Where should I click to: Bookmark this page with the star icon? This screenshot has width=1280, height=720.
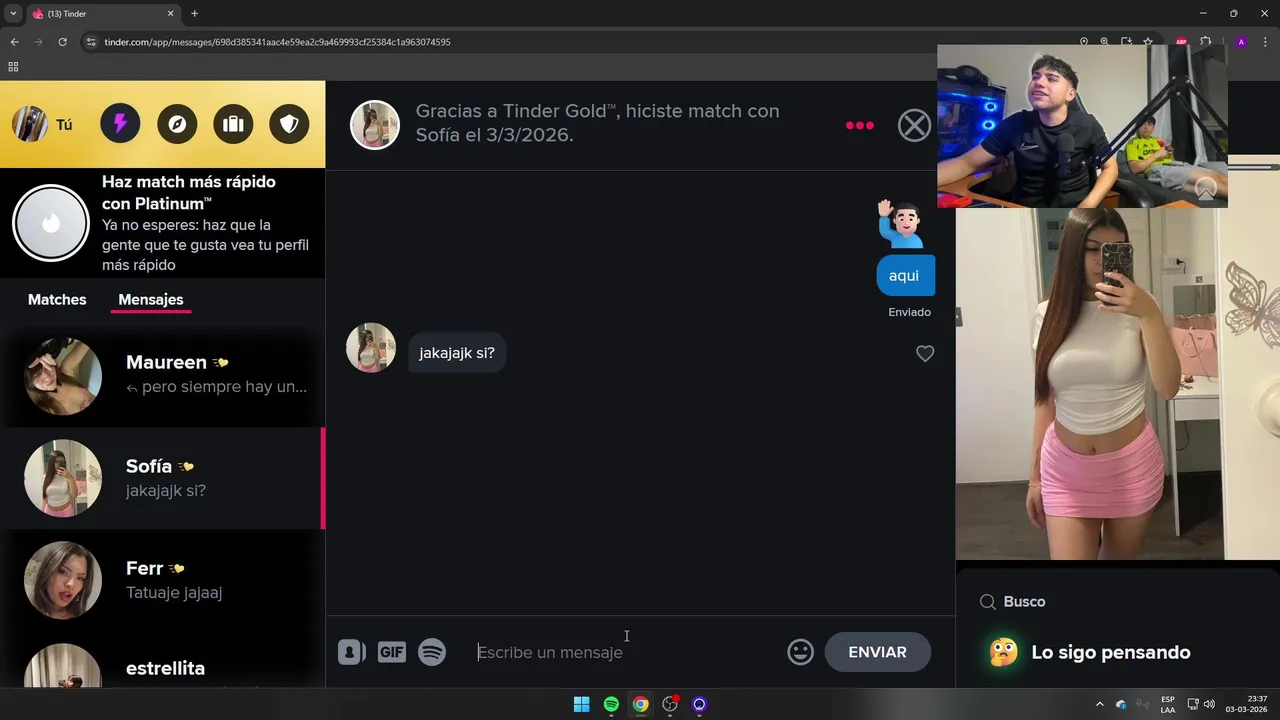(1148, 42)
